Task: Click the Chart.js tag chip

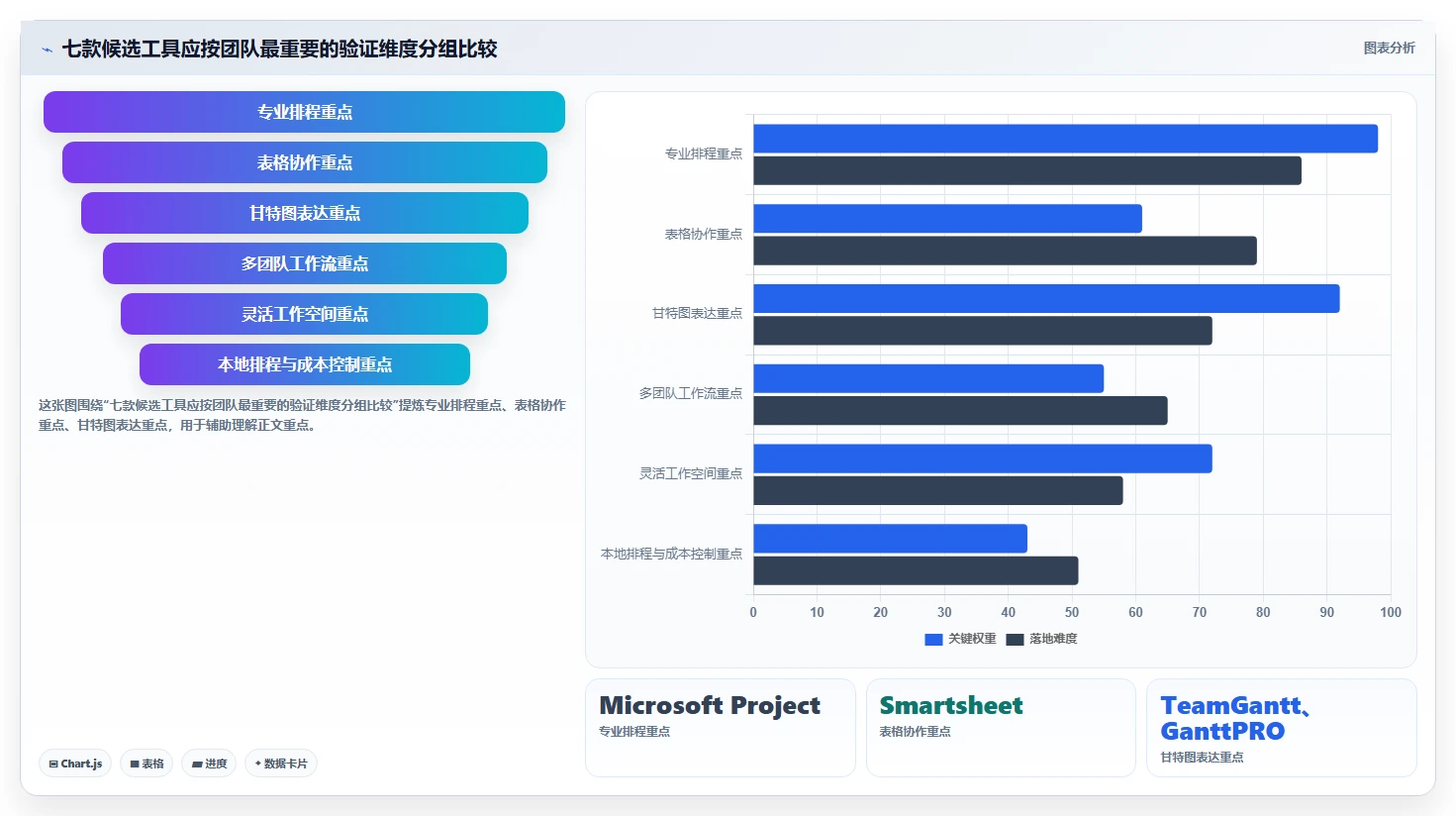Action: (x=75, y=764)
